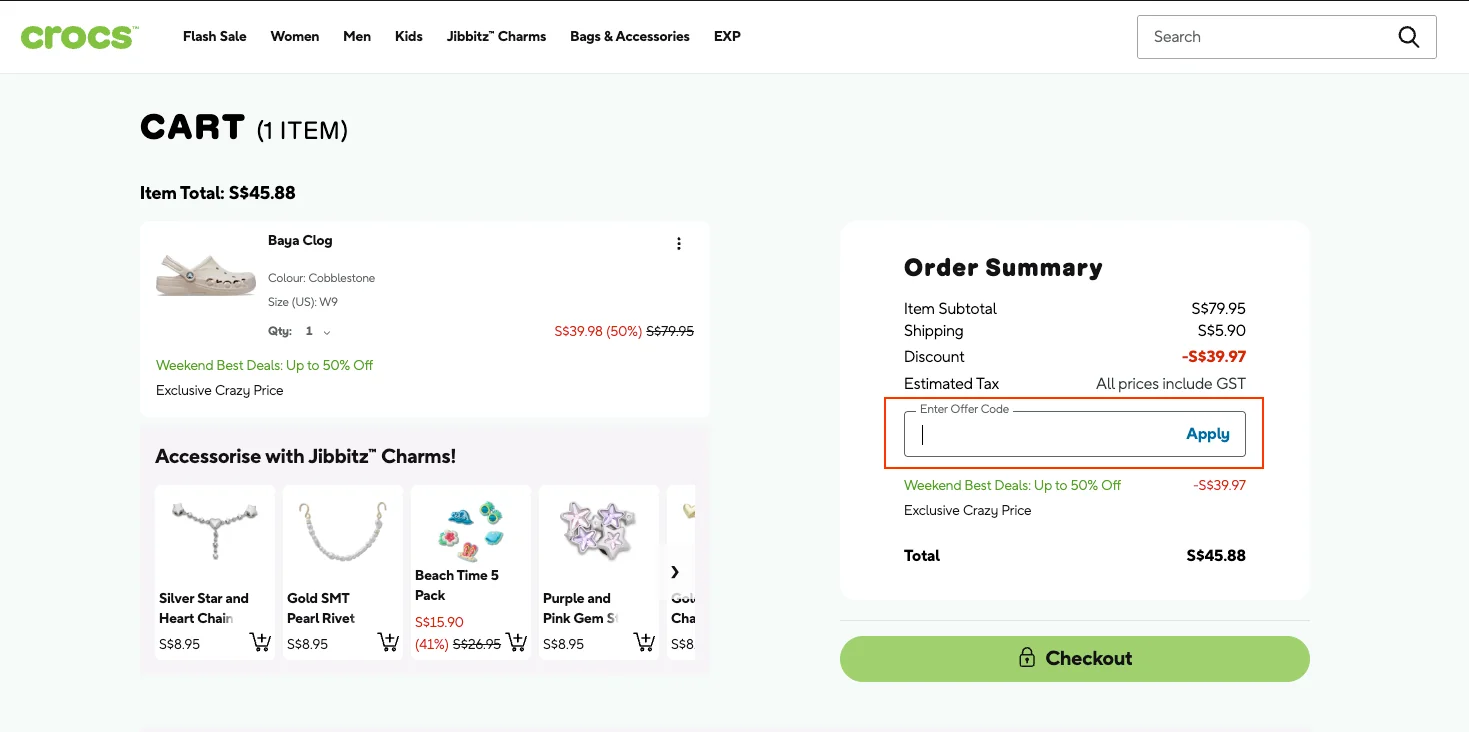Open the Flash Sale menu
The width and height of the screenshot is (1469, 732).
coord(215,37)
